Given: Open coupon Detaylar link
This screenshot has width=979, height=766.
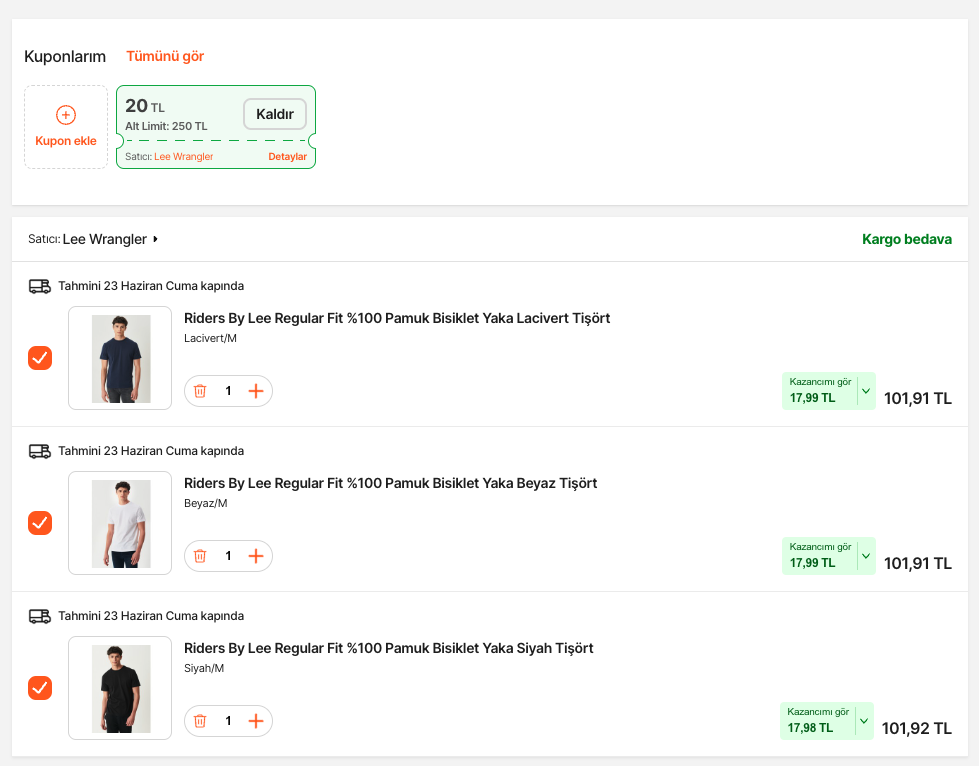Looking at the screenshot, I should pyautogui.click(x=287, y=157).
